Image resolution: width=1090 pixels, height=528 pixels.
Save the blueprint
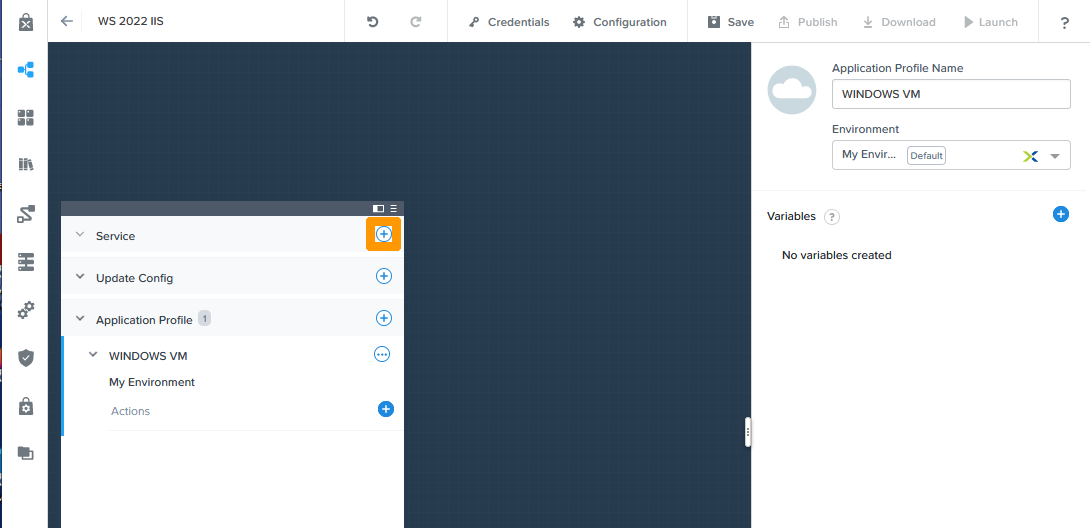[730, 22]
